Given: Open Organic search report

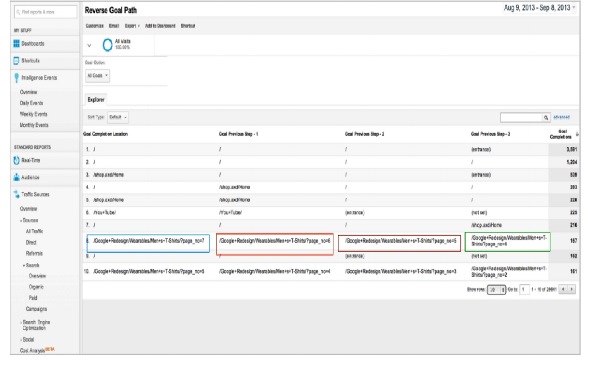Looking at the screenshot, I should (x=36, y=287).
